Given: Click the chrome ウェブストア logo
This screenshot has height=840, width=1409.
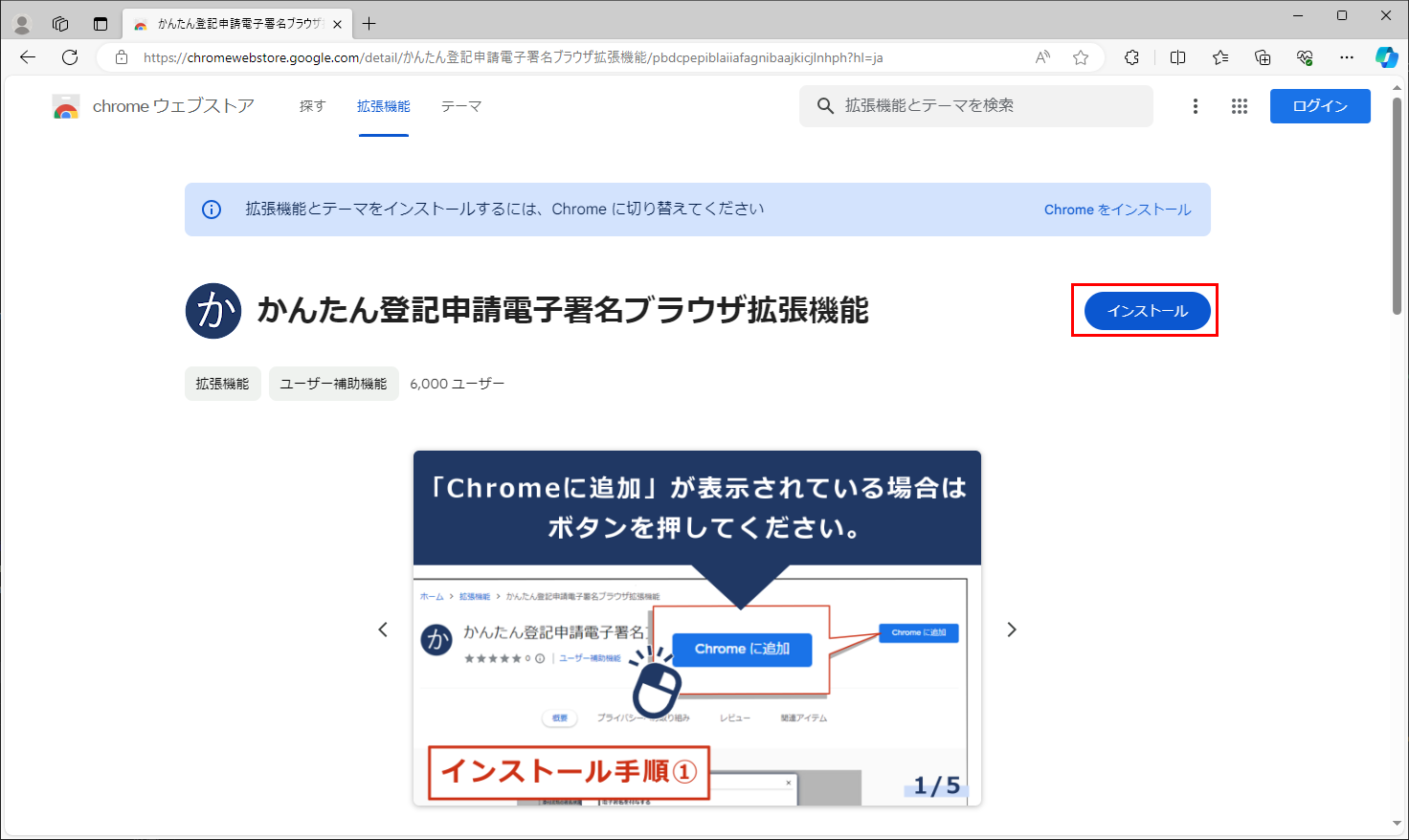Looking at the screenshot, I should 66,106.
